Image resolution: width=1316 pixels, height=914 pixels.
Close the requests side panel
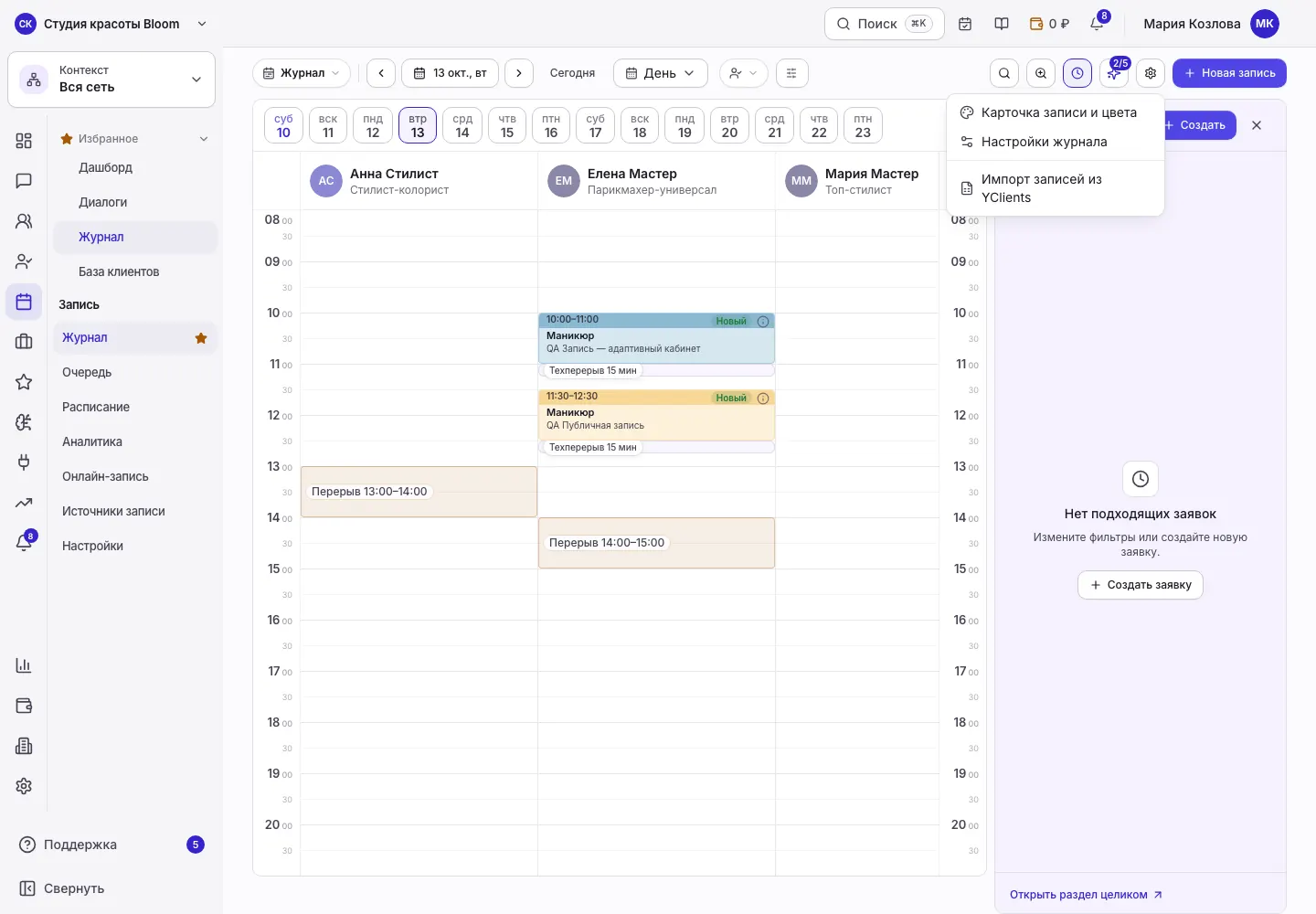click(x=1257, y=125)
